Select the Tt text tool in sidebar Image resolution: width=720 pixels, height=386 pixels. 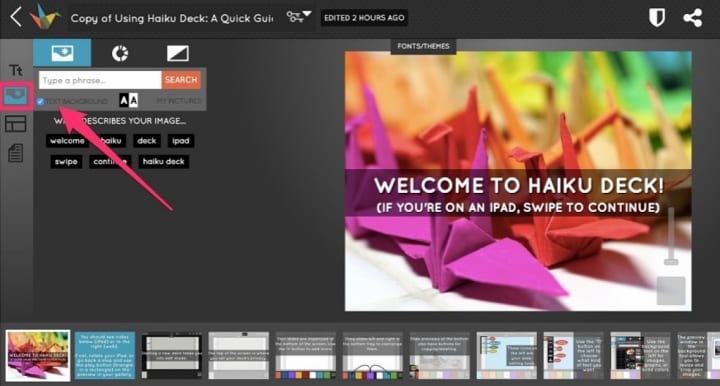[x=16, y=70]
